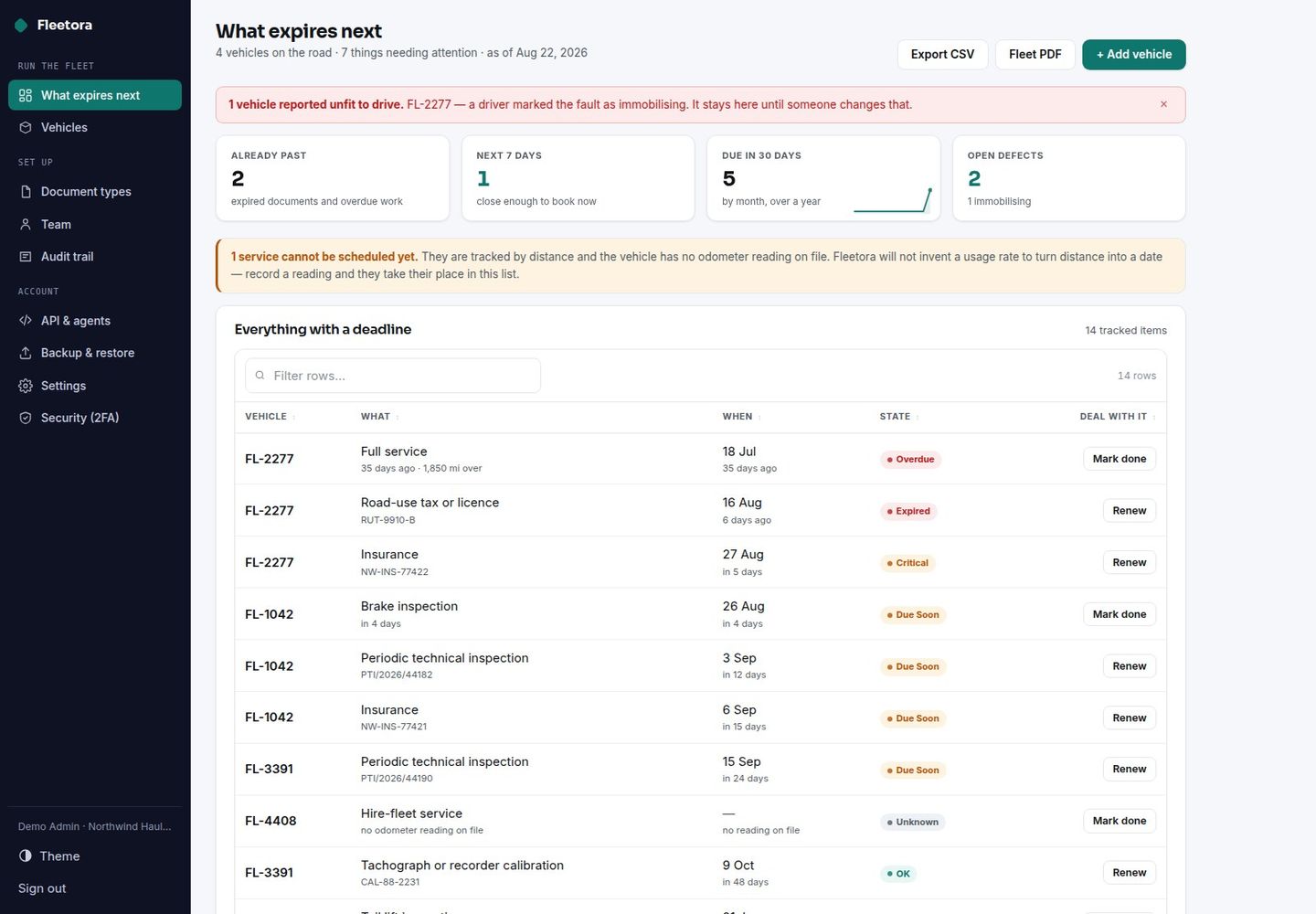This screenshot has width=1316, height=914.
Task: Click the Audit trail list icon
Action: point(26,257)
